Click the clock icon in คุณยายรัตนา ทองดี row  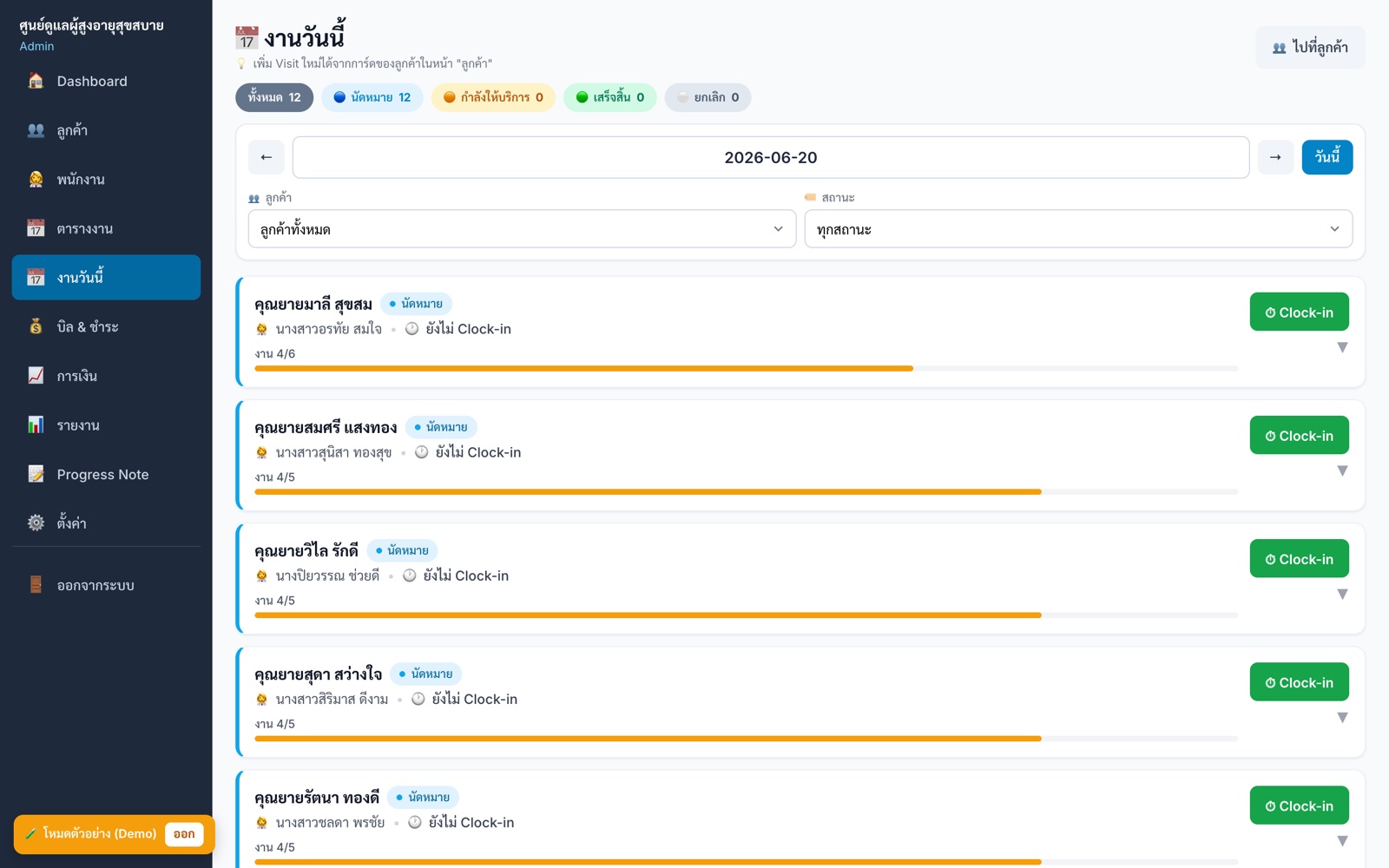(415, 822)
